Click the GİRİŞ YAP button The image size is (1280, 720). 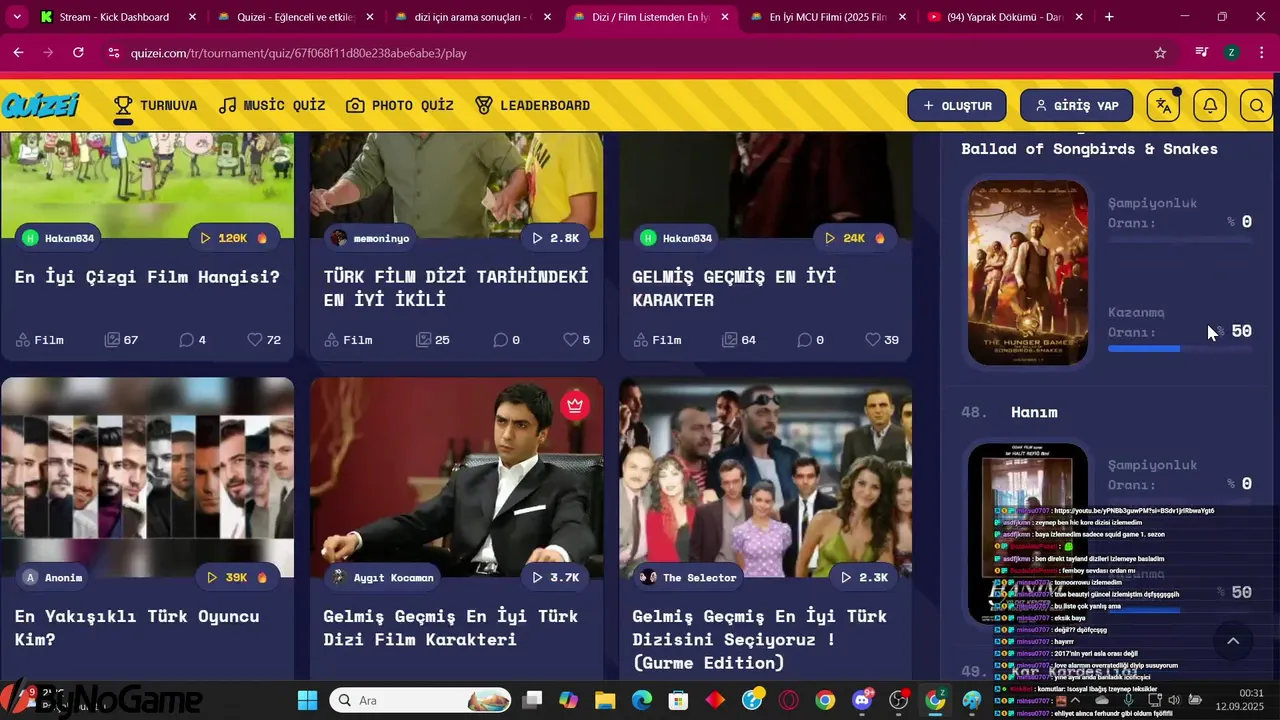pos(1076,105)
